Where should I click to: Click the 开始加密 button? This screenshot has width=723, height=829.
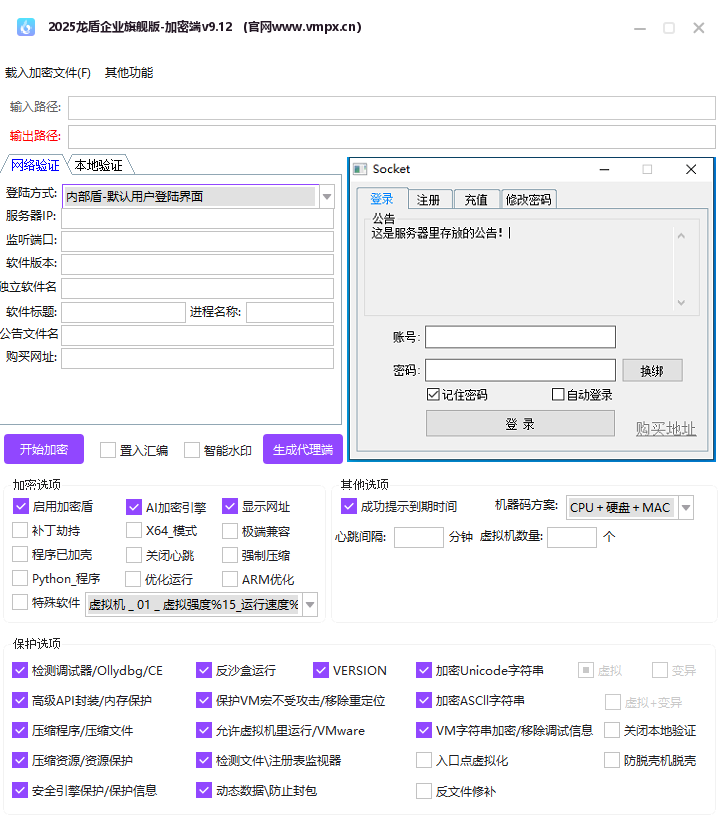pos(44,449)
